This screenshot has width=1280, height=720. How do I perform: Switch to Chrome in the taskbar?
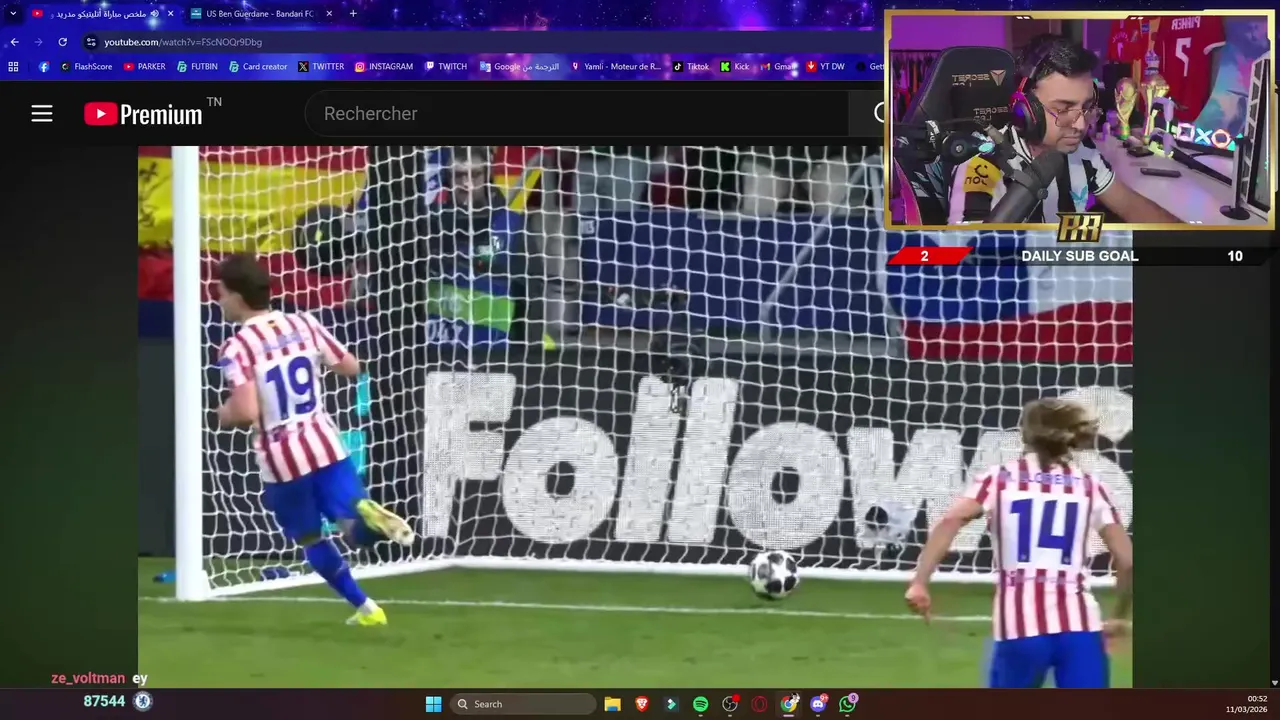(x=789, y=704)
